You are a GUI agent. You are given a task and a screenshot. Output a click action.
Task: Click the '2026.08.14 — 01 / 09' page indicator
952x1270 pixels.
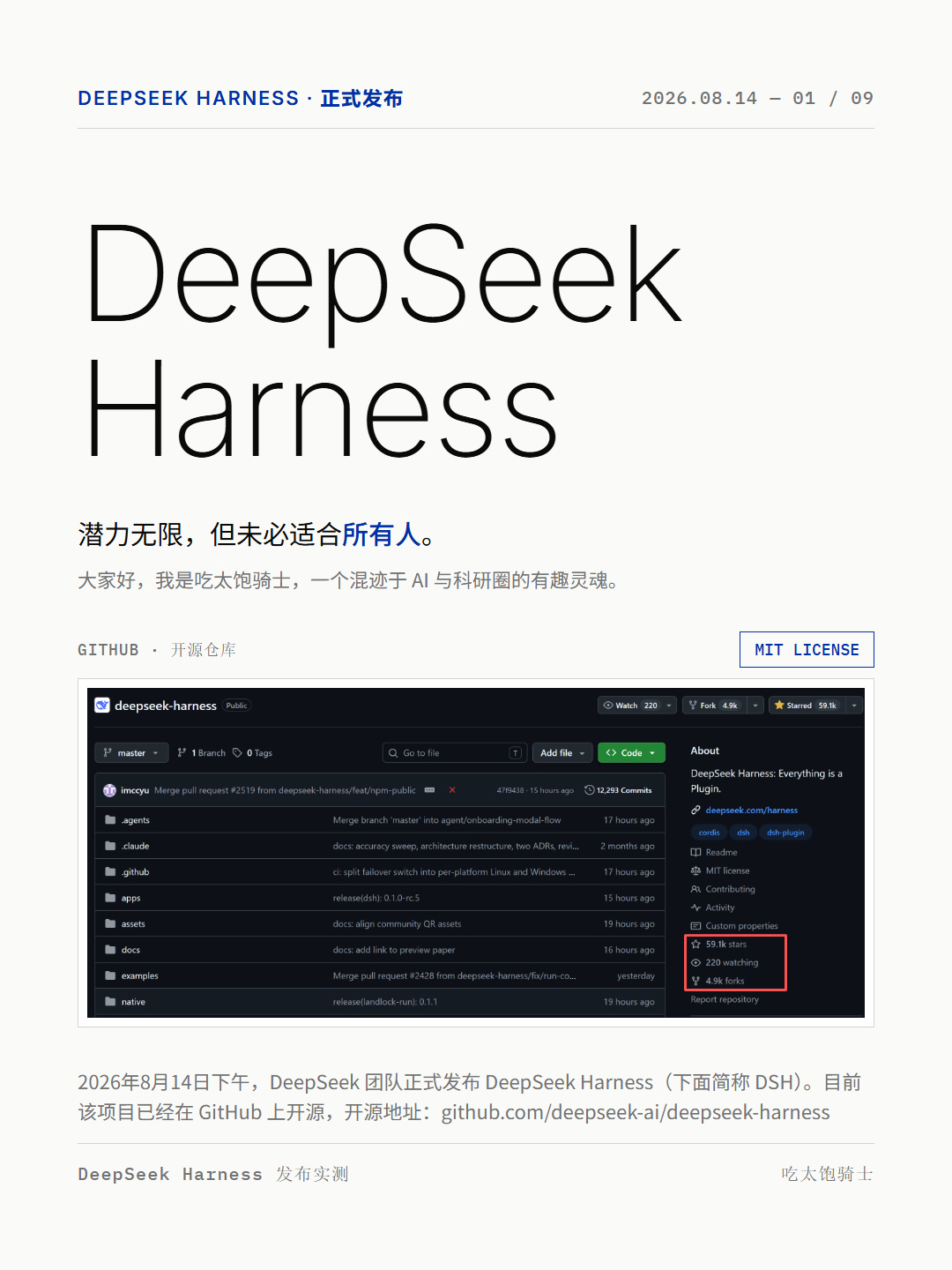coord(757,98)
